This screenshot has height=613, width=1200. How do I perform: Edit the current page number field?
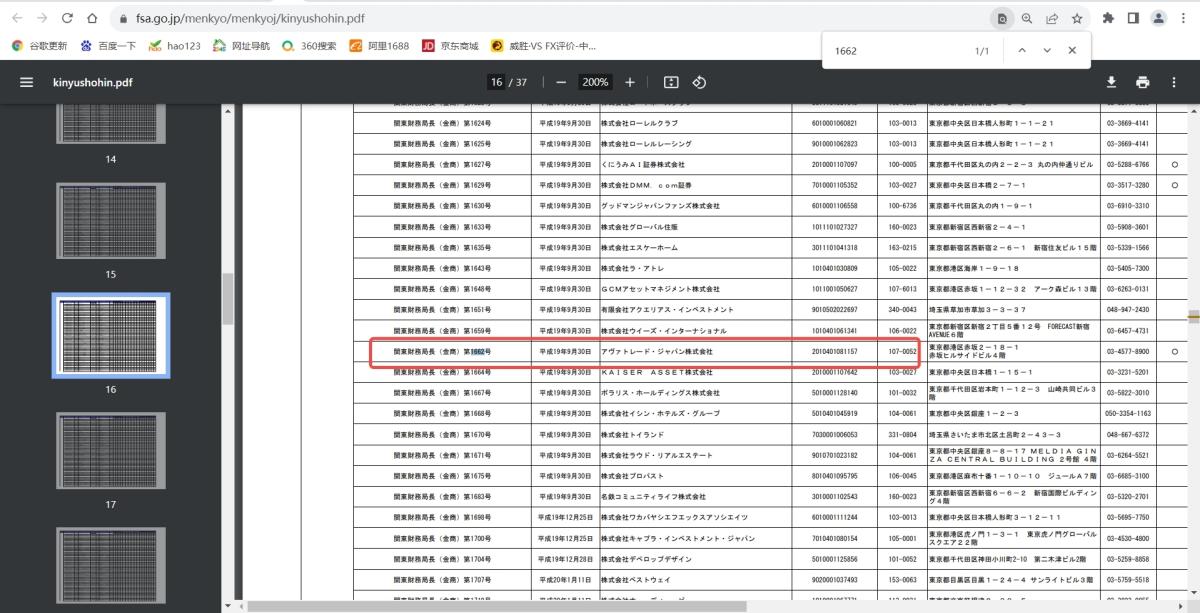[496, 82]
